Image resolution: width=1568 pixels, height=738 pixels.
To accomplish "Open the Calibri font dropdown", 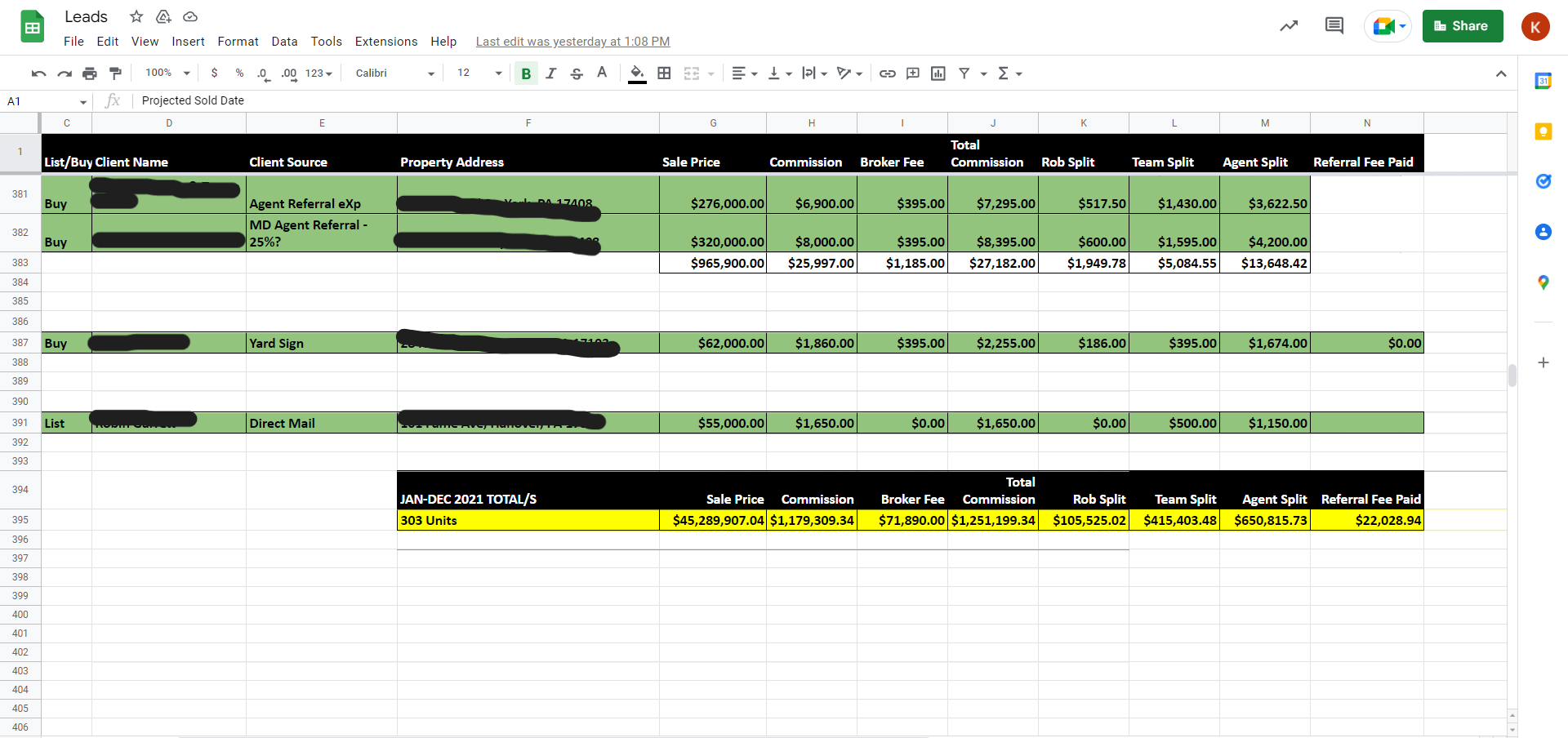I will click(x=395, y=73).
